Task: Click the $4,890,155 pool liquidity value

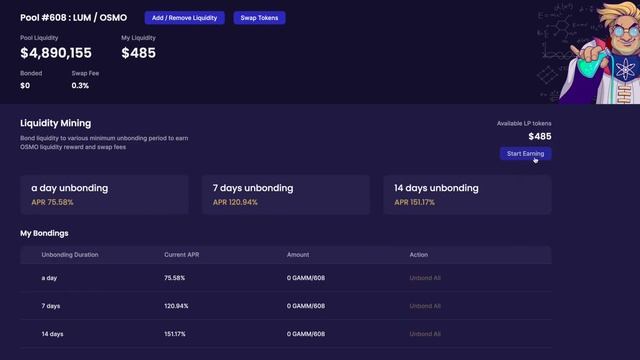Action: point(56,53)
